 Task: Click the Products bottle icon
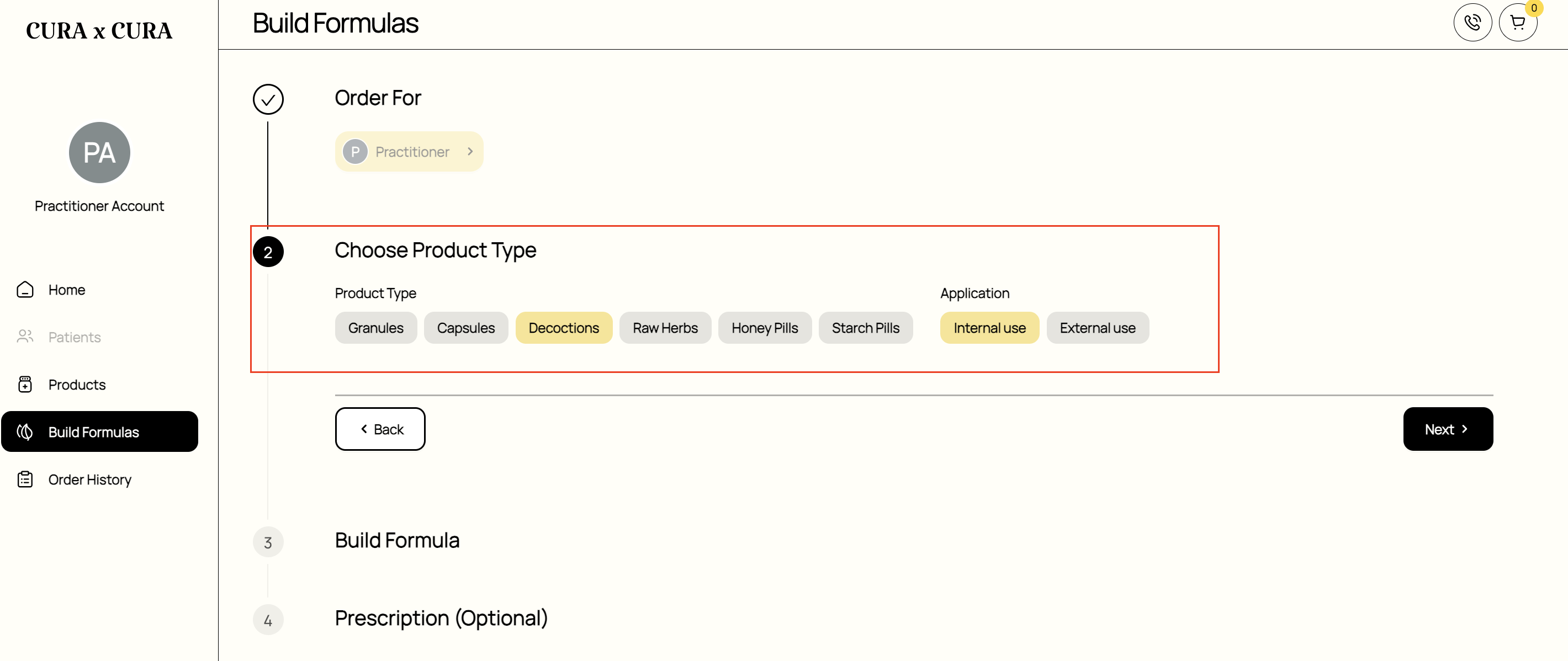click(25, 385)
